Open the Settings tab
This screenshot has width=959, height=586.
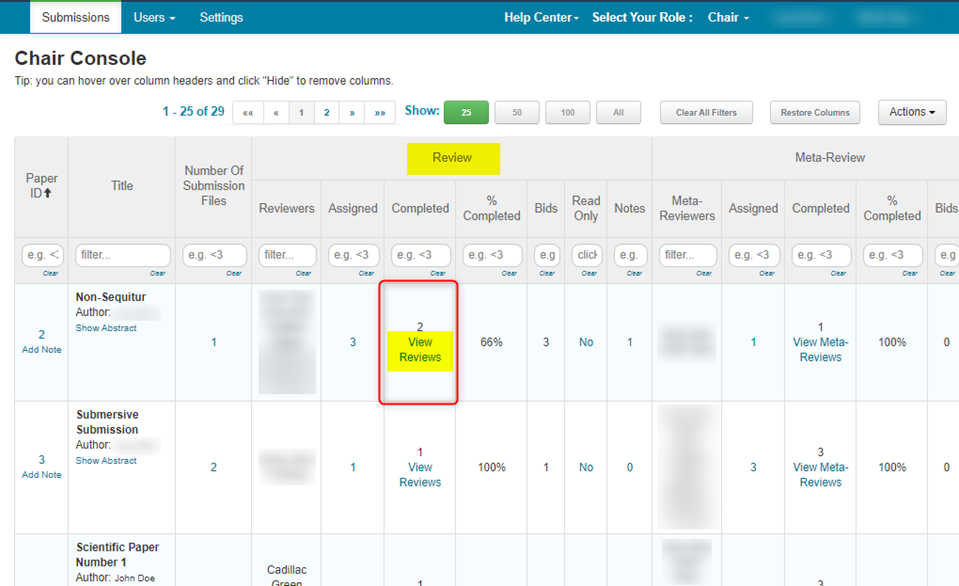tap(221, 17)
